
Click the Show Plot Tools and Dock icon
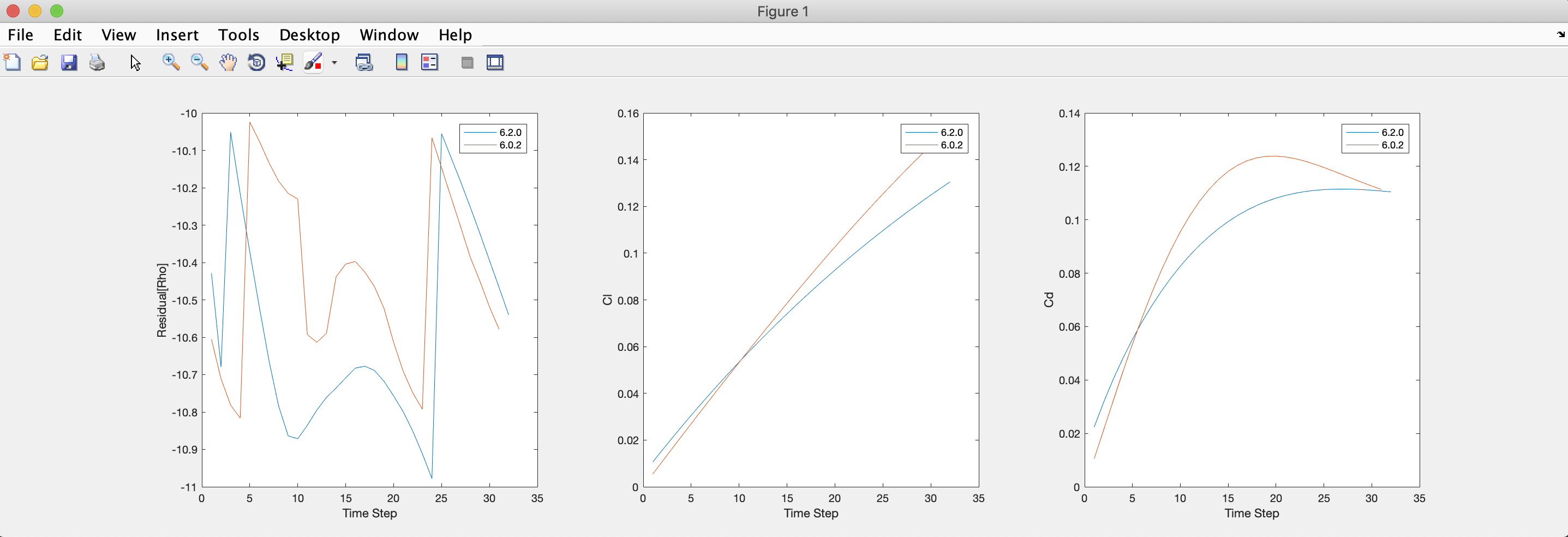pyautogui.click(x=495, y=62)
